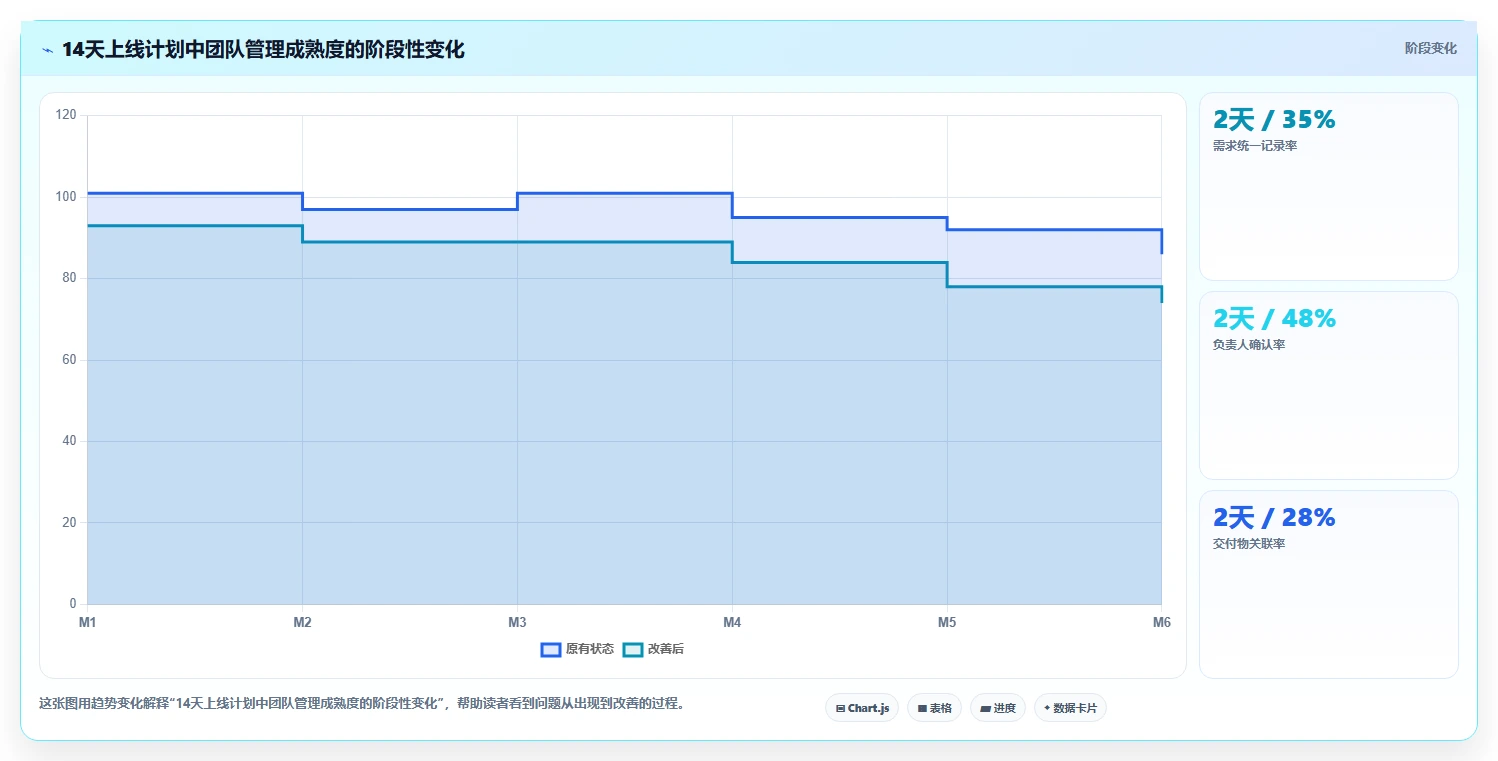Select the 2天 / 48% value
The height and width of the screenshot is (761, 1498).
[1274, 319]
